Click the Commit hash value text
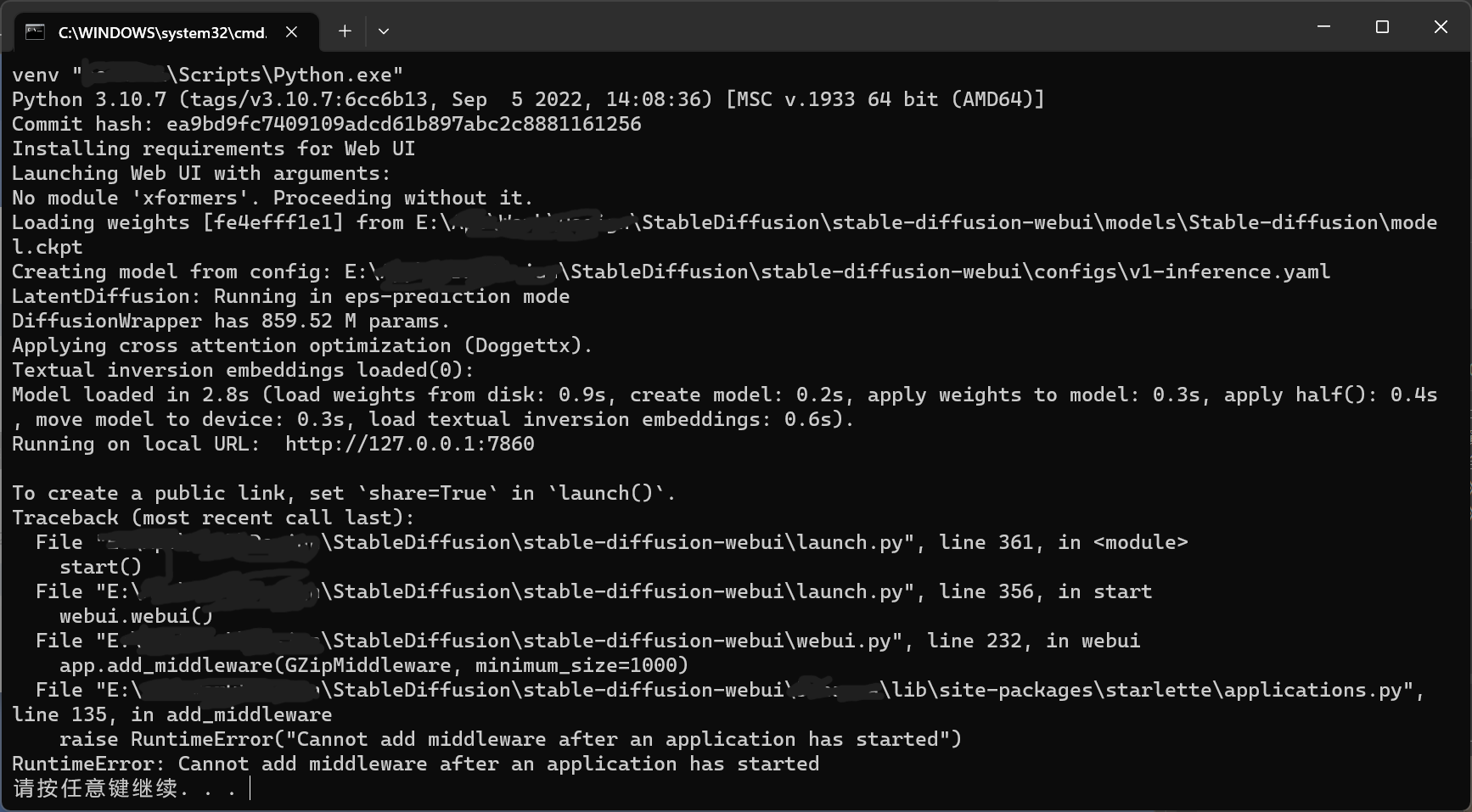The image size is (1472, 812). [403, 124]
